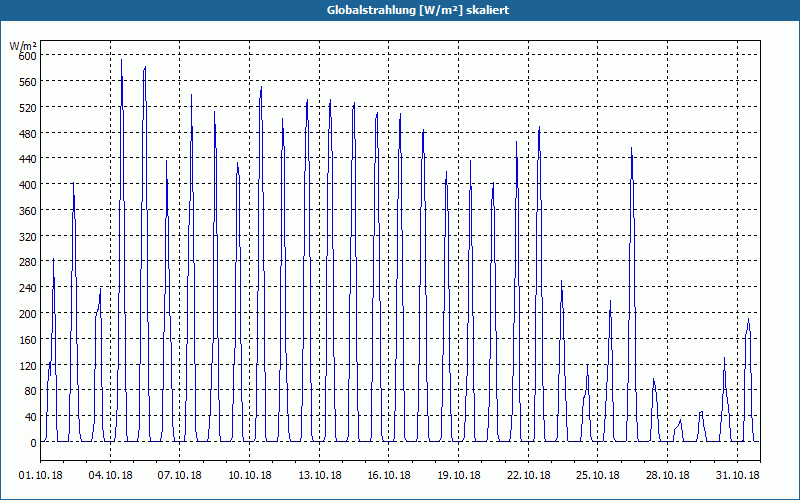Screen dimensions: 800x500
Task: Click the 25.10.18 date label
Action: tap(598, 475)
